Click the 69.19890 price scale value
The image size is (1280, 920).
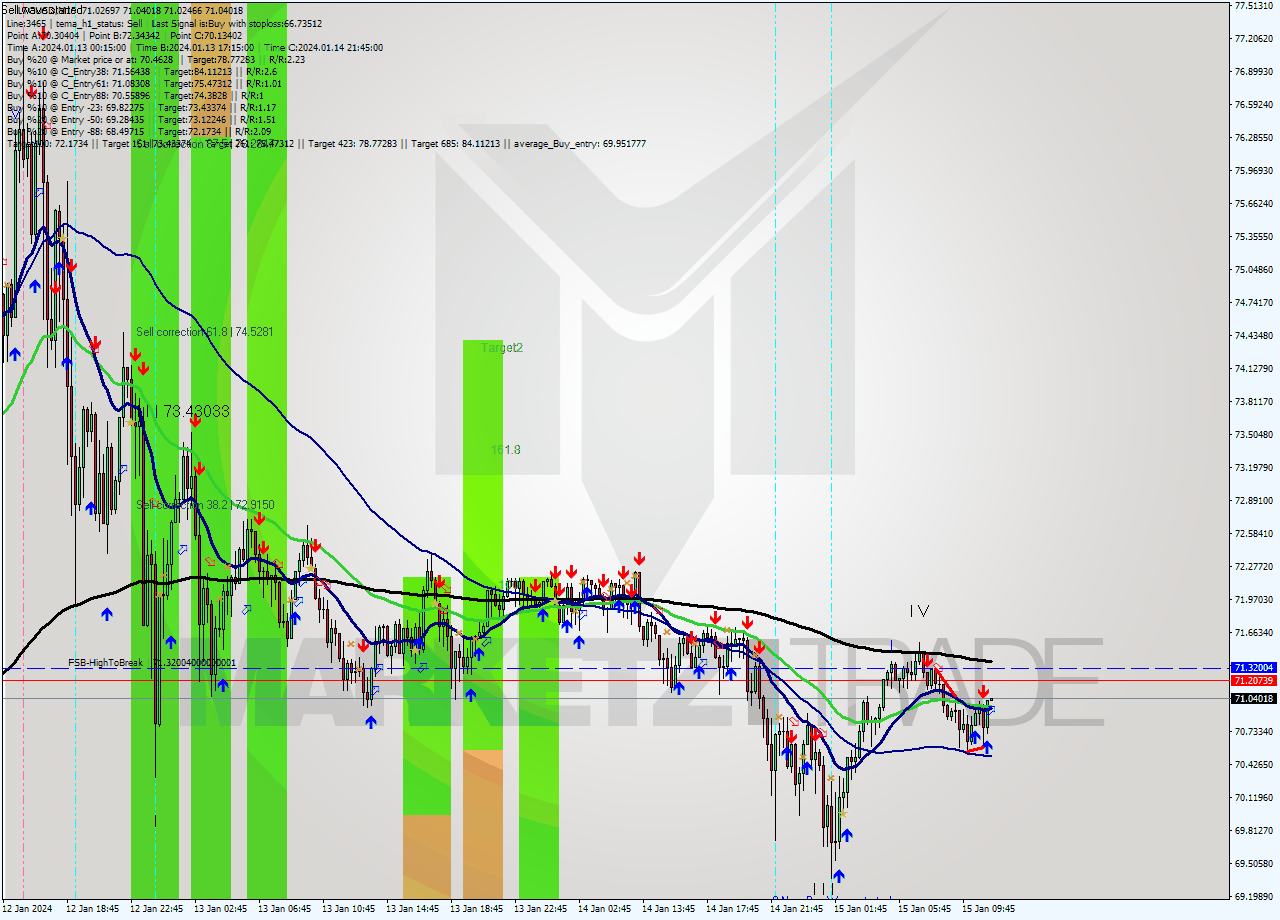[1253, 896]
